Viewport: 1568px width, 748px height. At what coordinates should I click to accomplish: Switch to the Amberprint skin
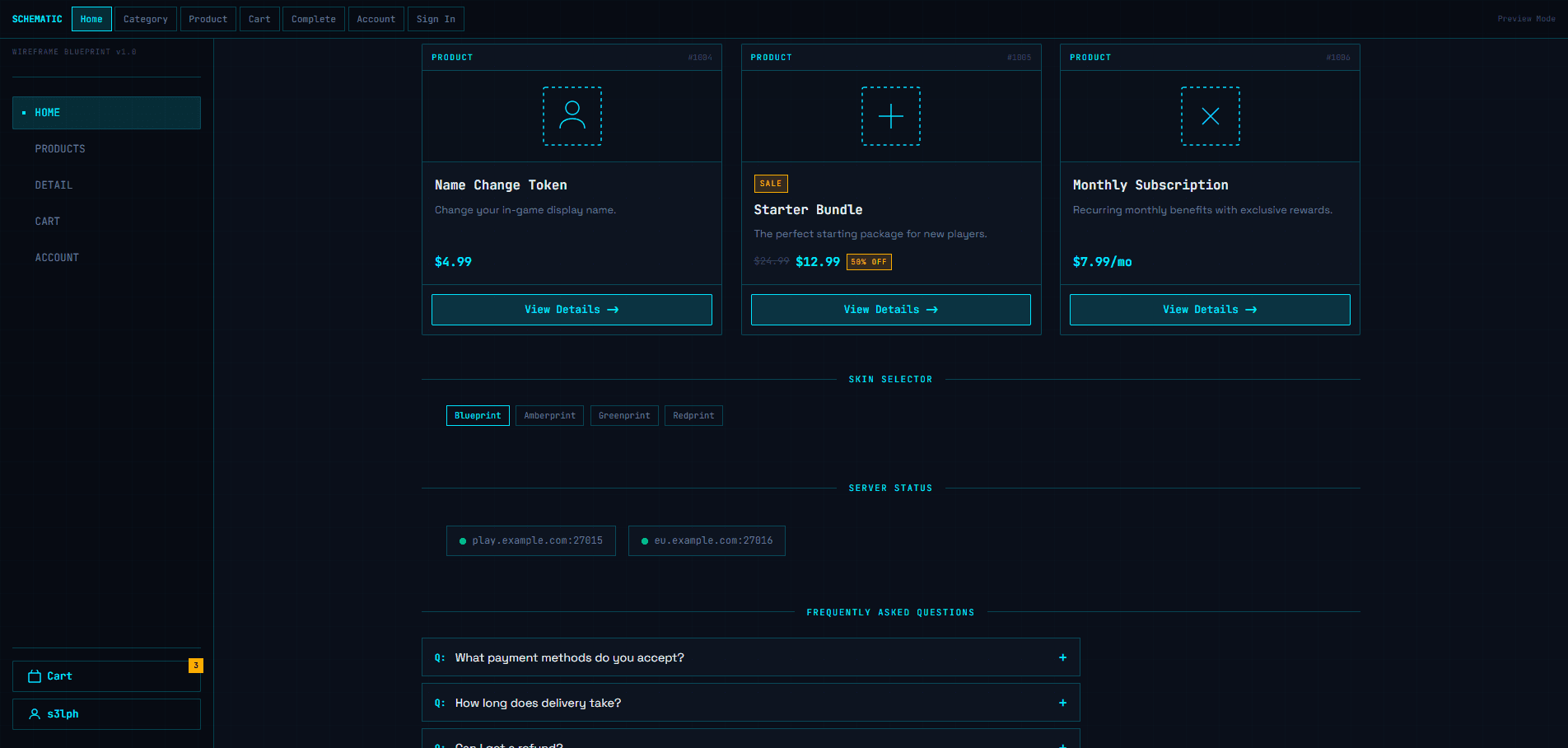[550, 416]
